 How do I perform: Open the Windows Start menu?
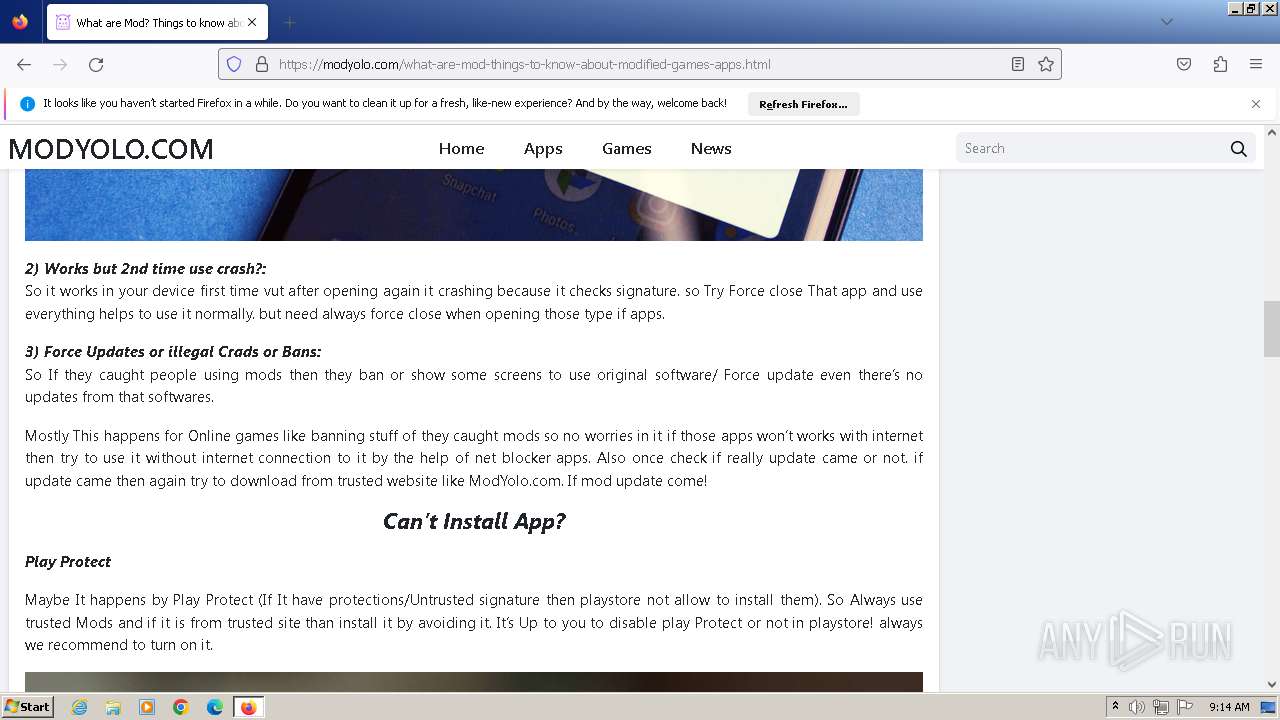(x=27, y=707)
